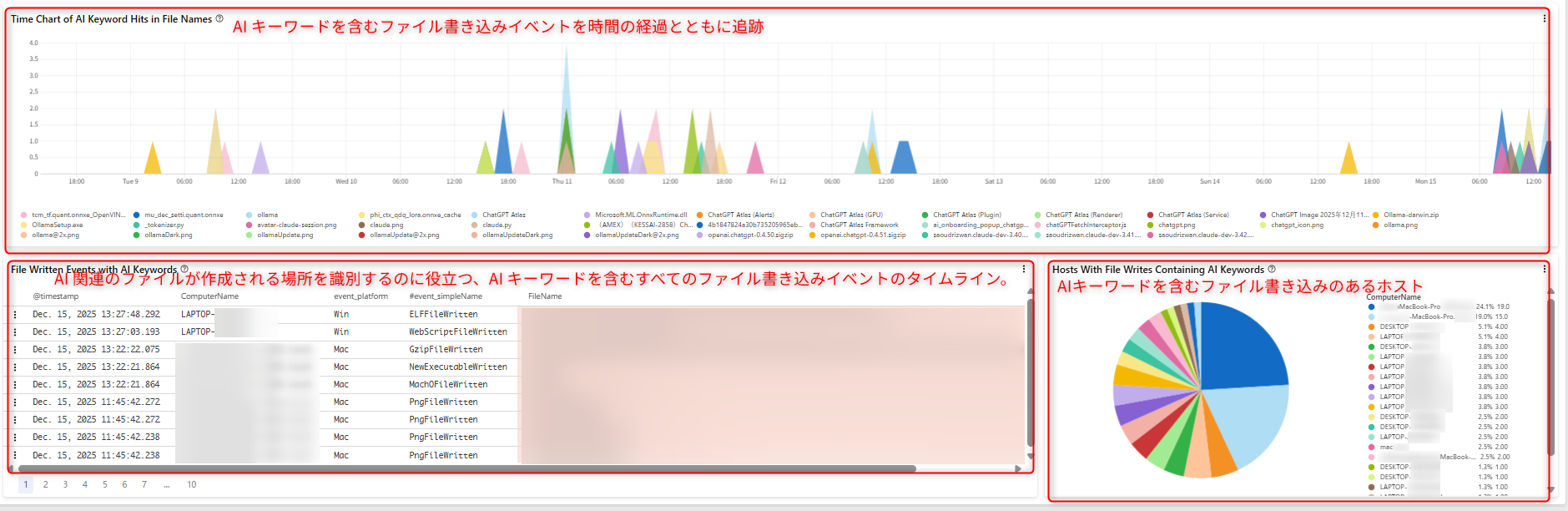Viewport: 1568px width, 511px height.
Task: Open help icon beside File Written Events title
Action: coord(184,270)
